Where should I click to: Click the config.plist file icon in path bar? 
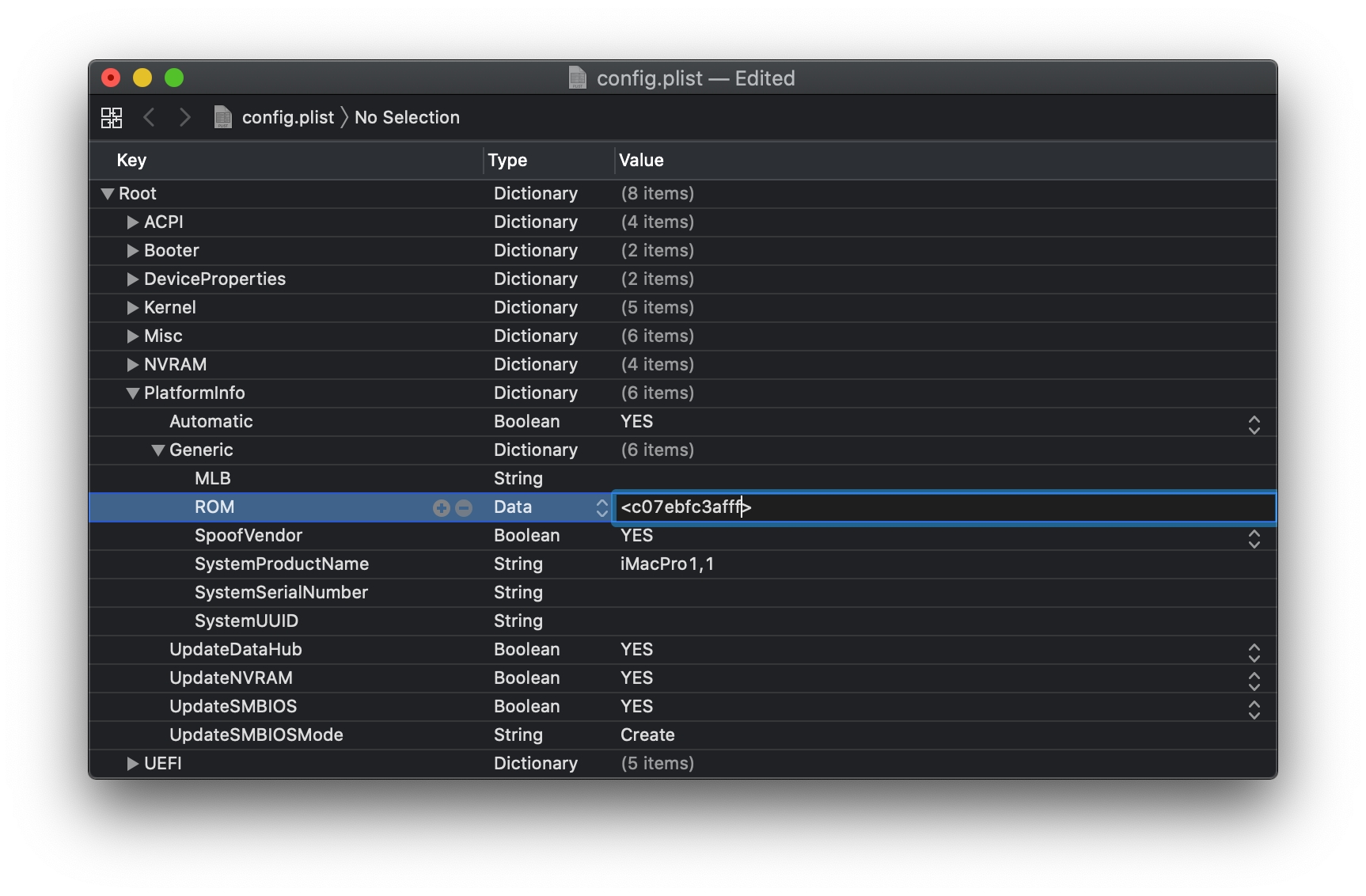coord(223,117)
